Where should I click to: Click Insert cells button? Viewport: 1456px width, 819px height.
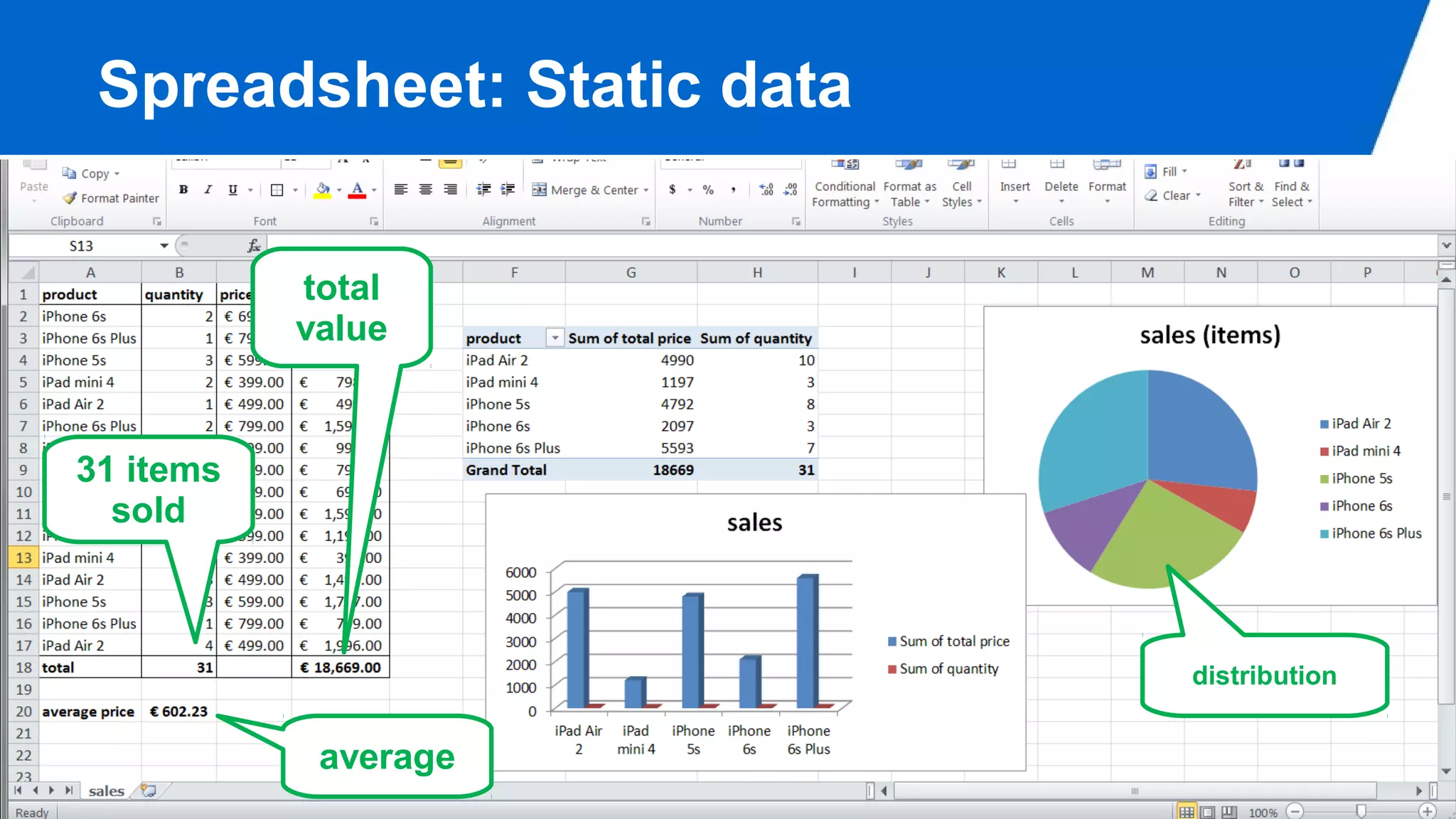click(x=1015, y=182)
